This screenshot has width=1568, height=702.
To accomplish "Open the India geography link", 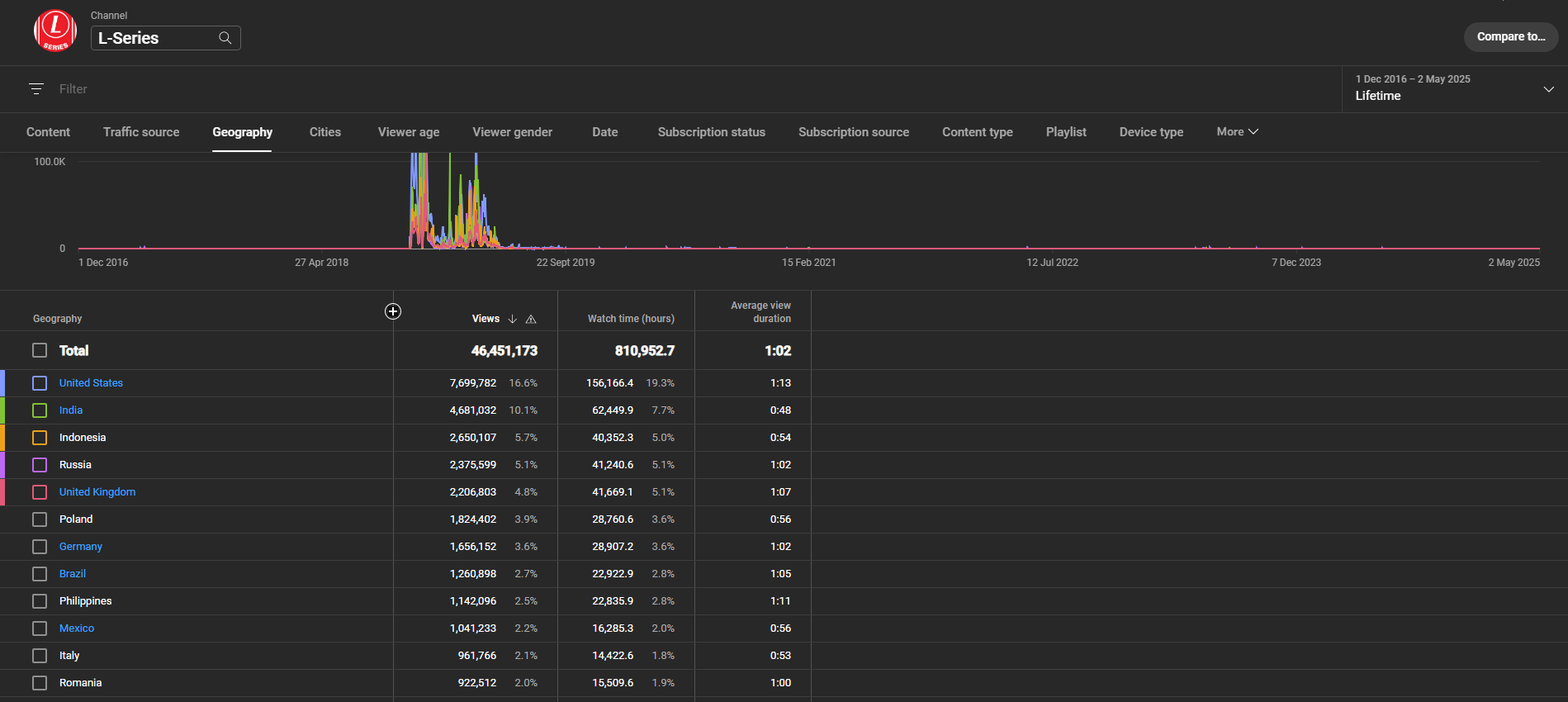I will tap(71, 410).
